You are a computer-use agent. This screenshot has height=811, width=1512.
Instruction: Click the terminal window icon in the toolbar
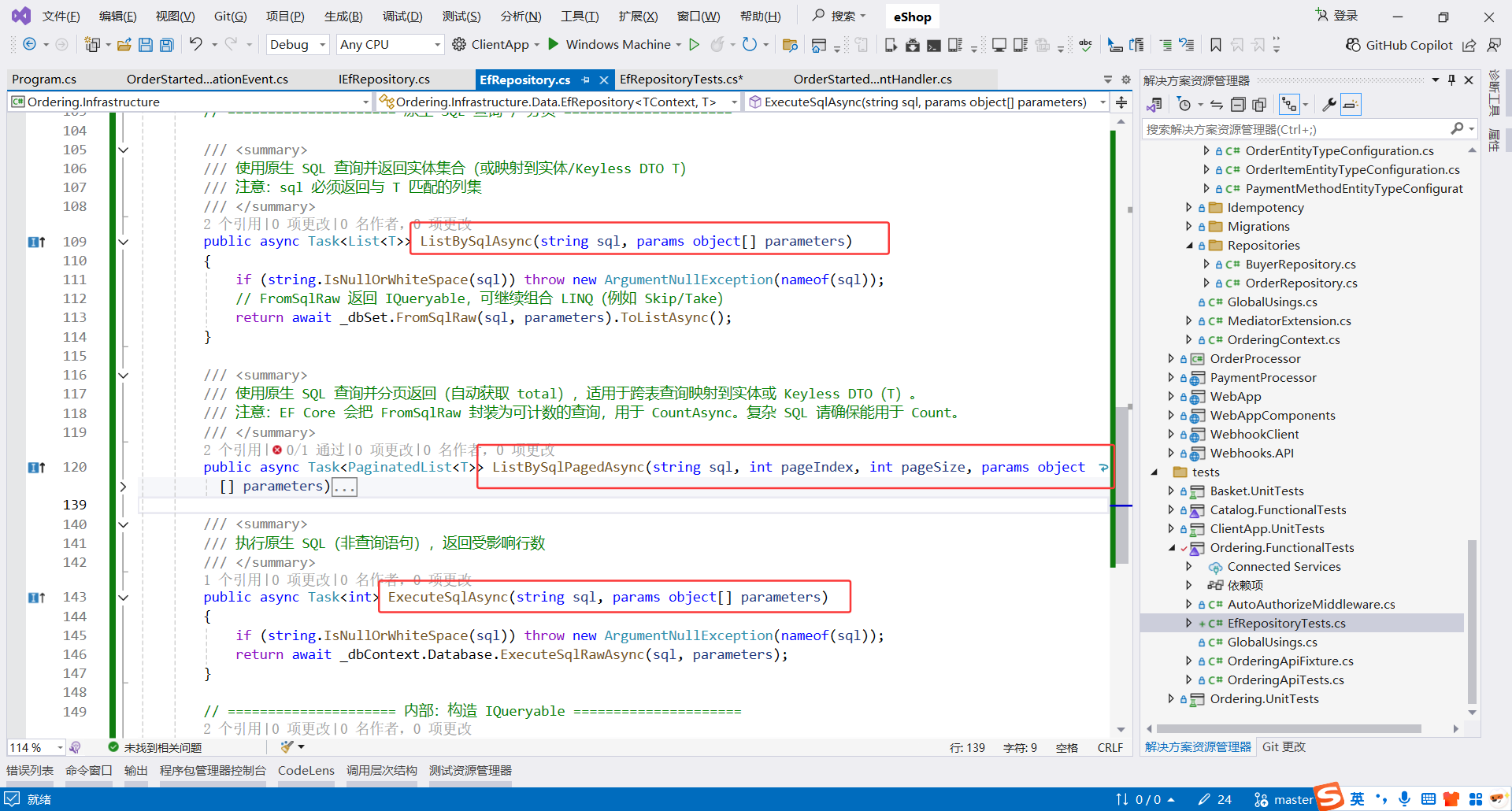[x=934, y=45]
